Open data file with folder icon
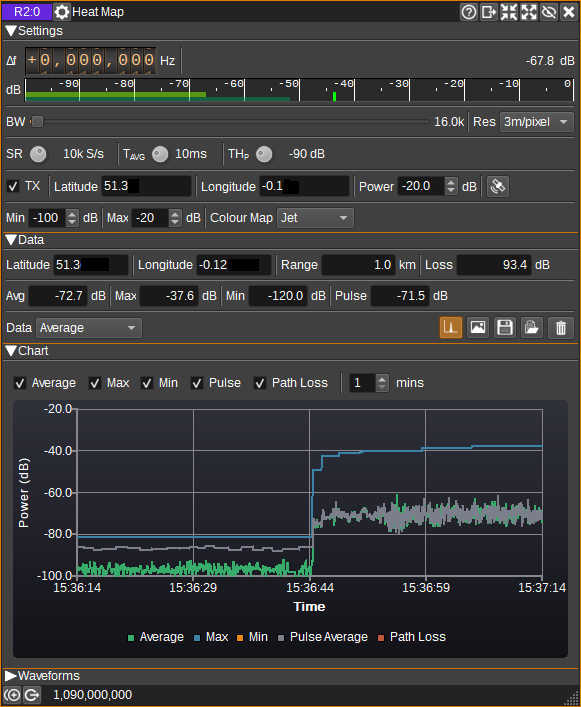Viewport: 581px width, 707px height. [x=532, y=327]
